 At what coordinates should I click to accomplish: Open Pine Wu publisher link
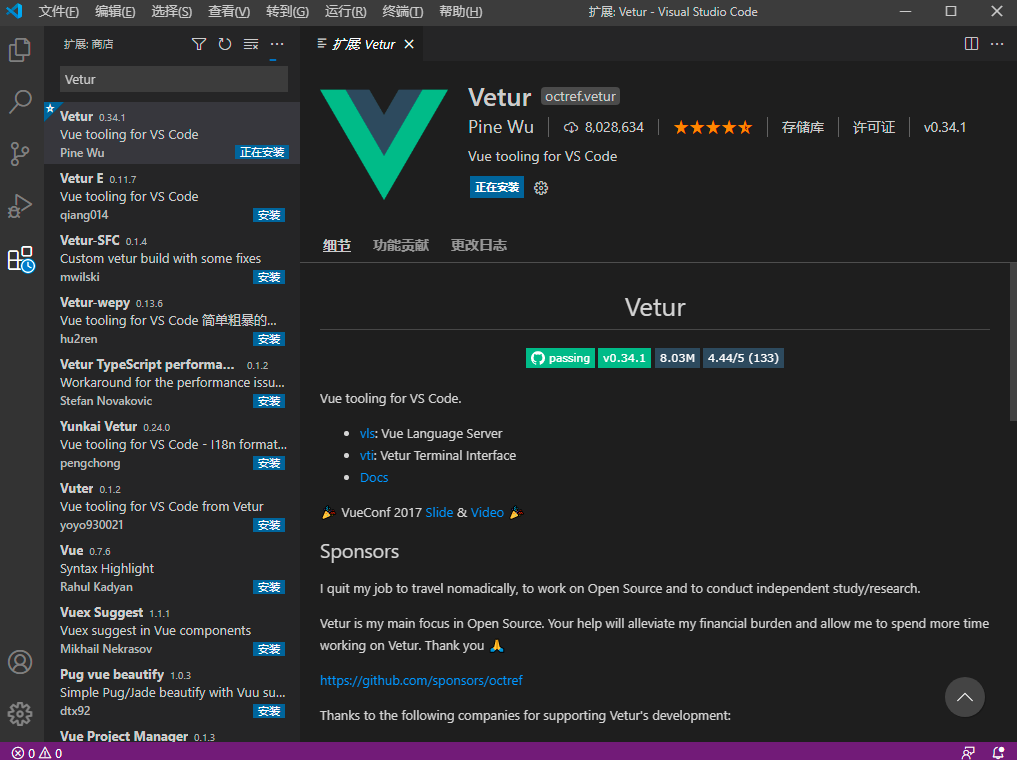coord(501,127)
